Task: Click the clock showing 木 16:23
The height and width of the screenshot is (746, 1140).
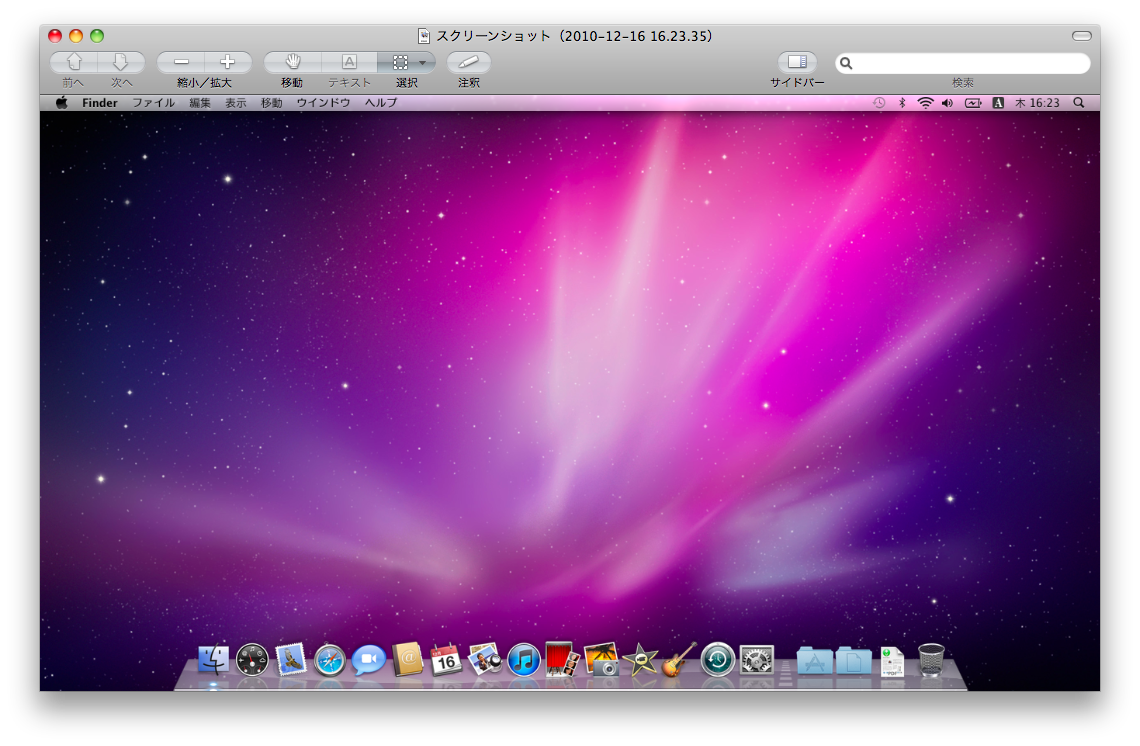Action: (1037, 103)
